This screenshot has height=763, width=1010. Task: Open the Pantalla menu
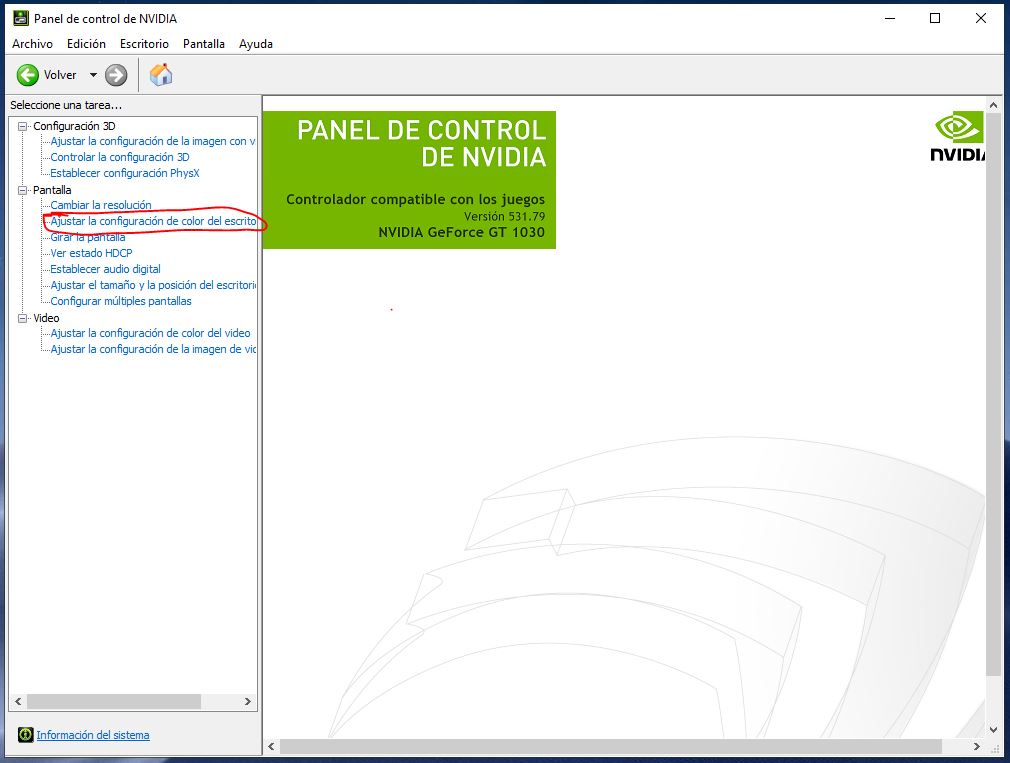point(204,44)
